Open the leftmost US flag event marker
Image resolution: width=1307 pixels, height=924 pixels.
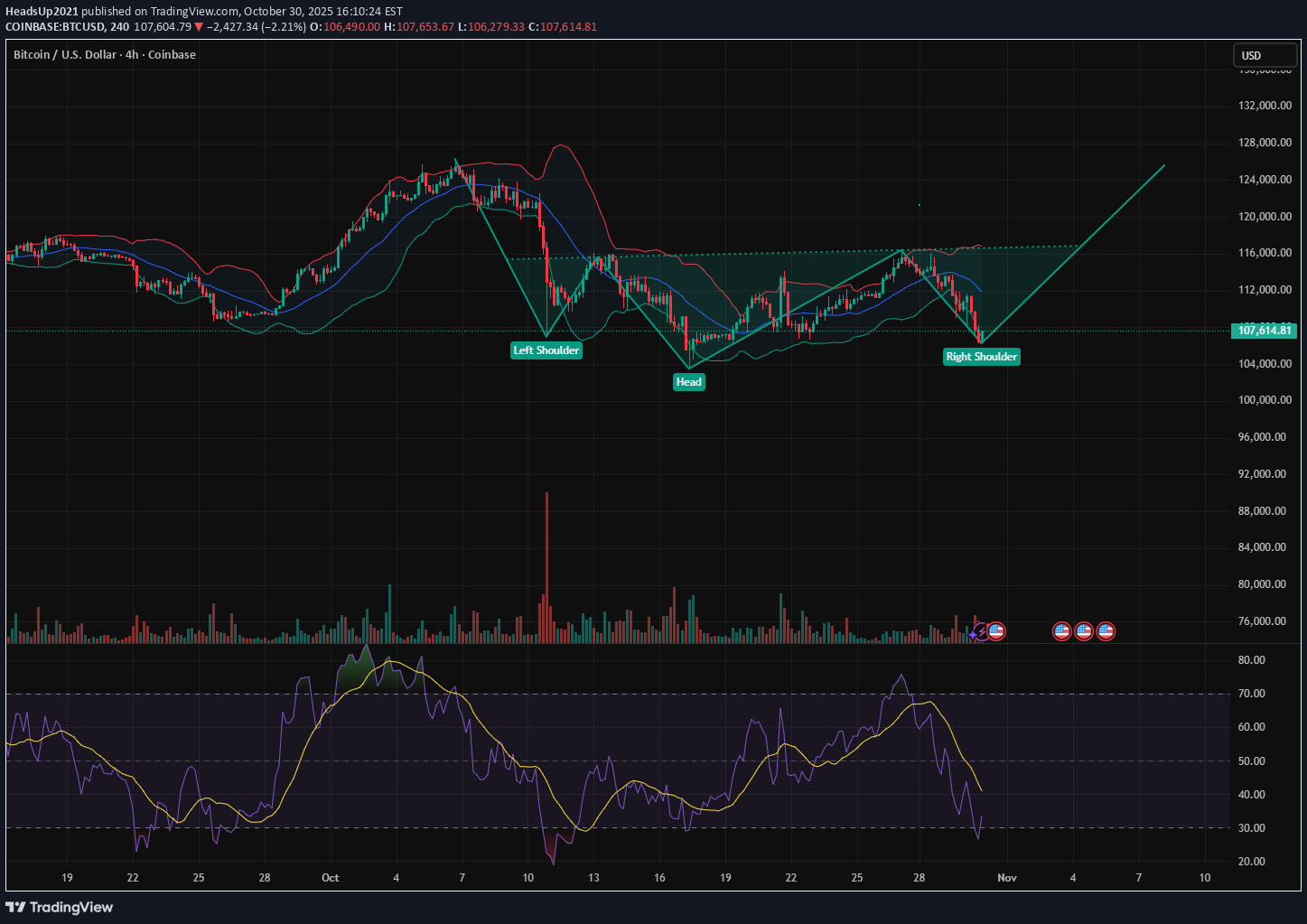[x=996, y=631]
